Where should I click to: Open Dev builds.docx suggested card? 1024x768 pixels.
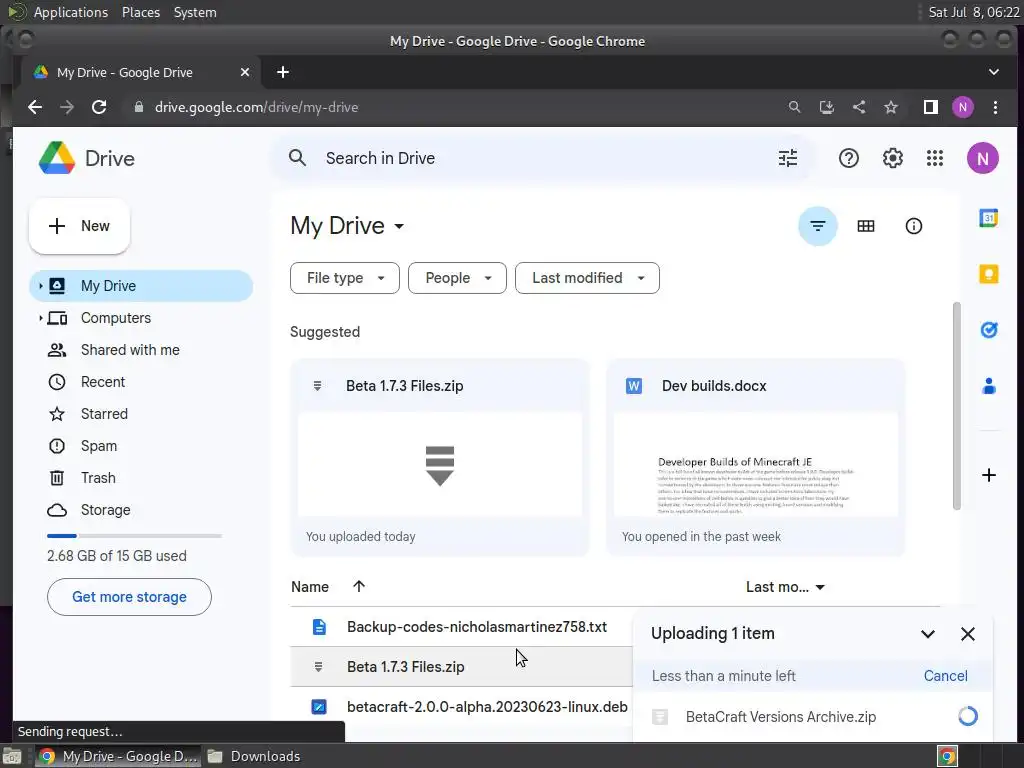(756, 457)
